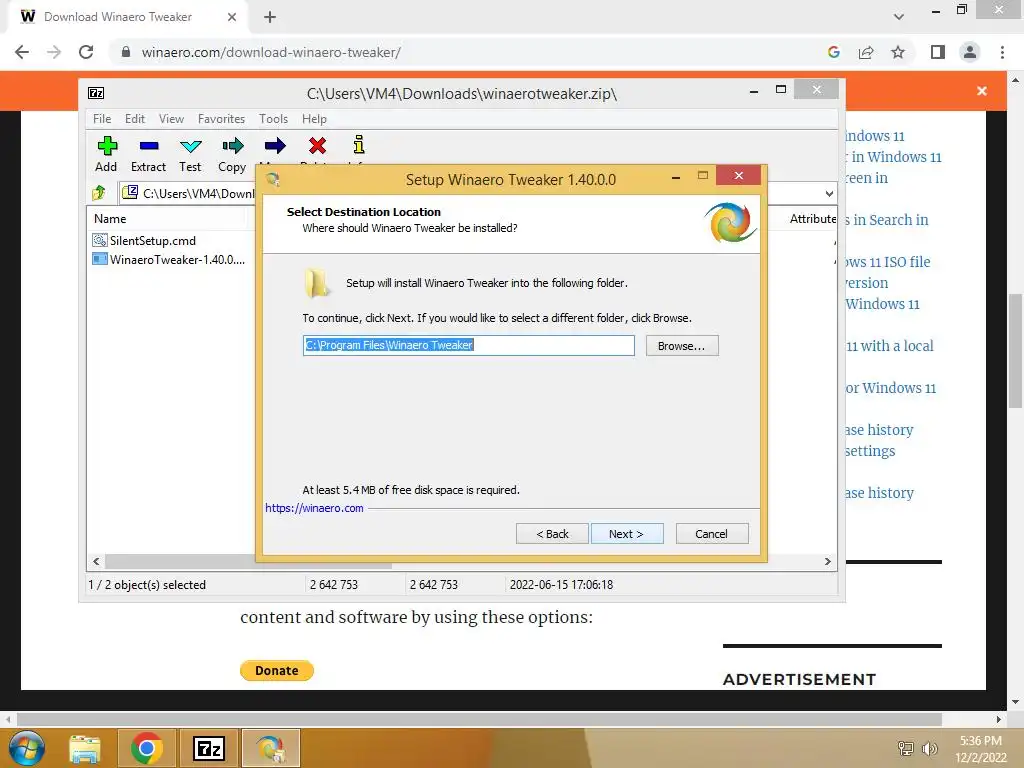Click the red Delete X icon in 7-Zip
The height and width of the screenshot is (768, 1024).
tap(317, 146)
